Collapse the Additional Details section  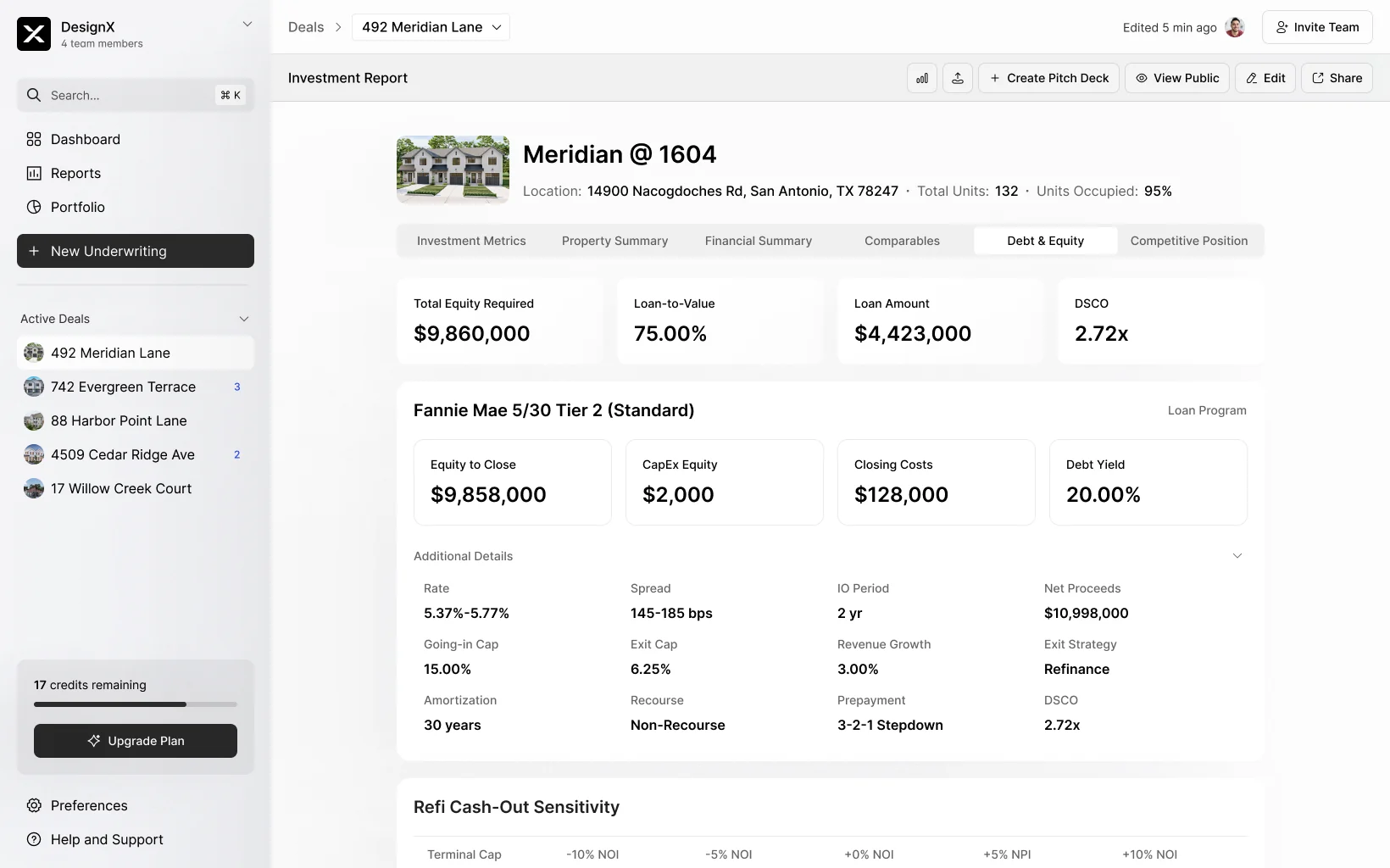[1237, 556]
